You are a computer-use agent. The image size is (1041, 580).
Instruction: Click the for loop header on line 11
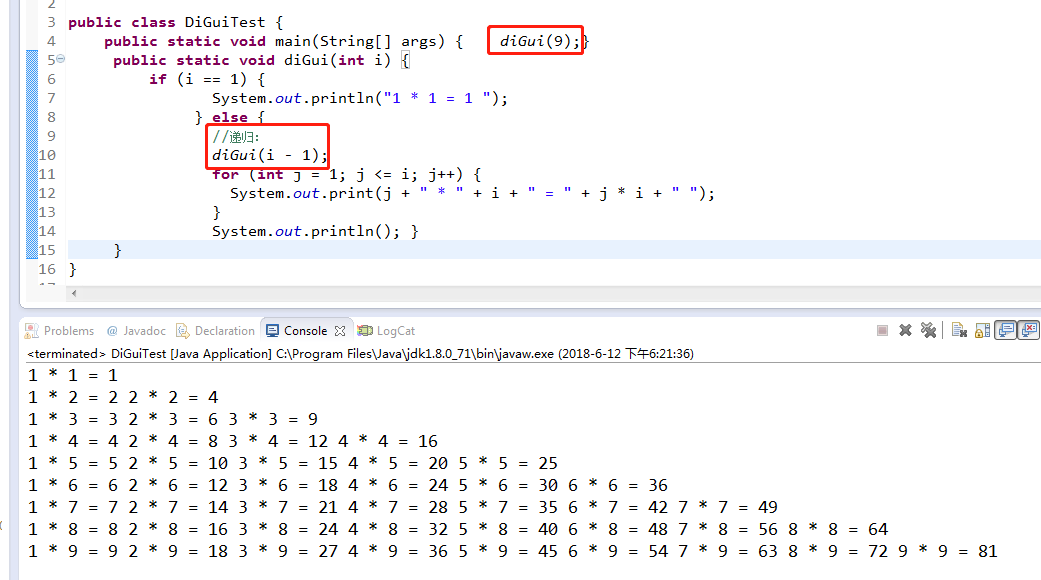[347, 175]
